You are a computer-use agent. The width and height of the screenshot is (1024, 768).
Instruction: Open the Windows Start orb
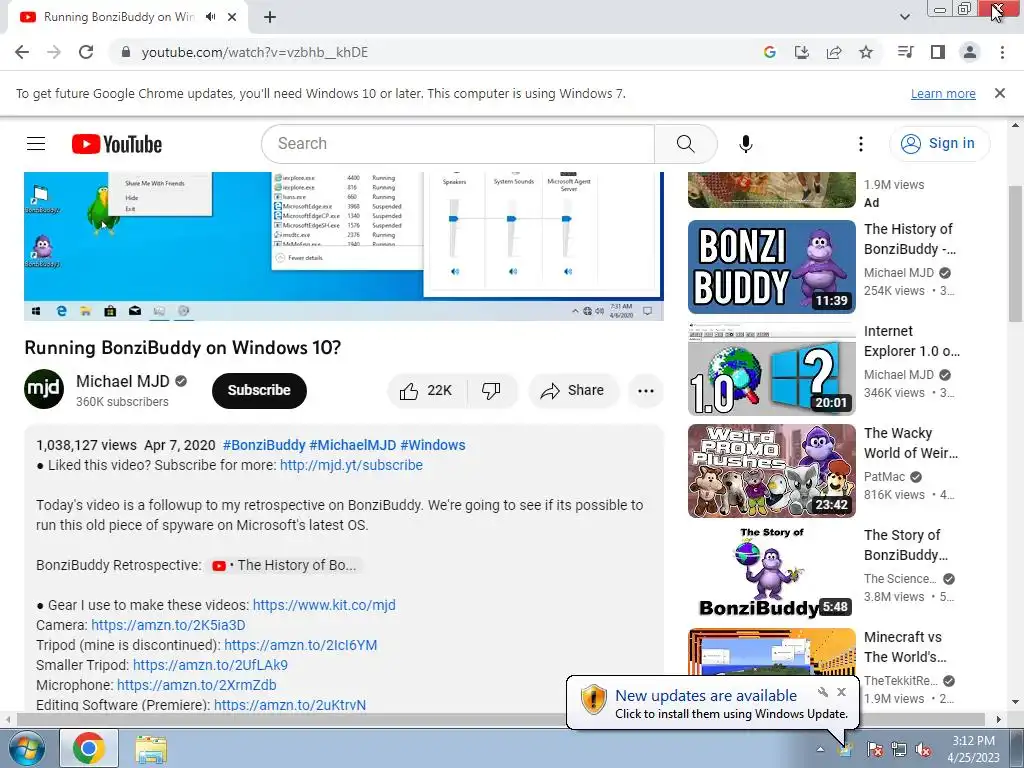point(26,748)
